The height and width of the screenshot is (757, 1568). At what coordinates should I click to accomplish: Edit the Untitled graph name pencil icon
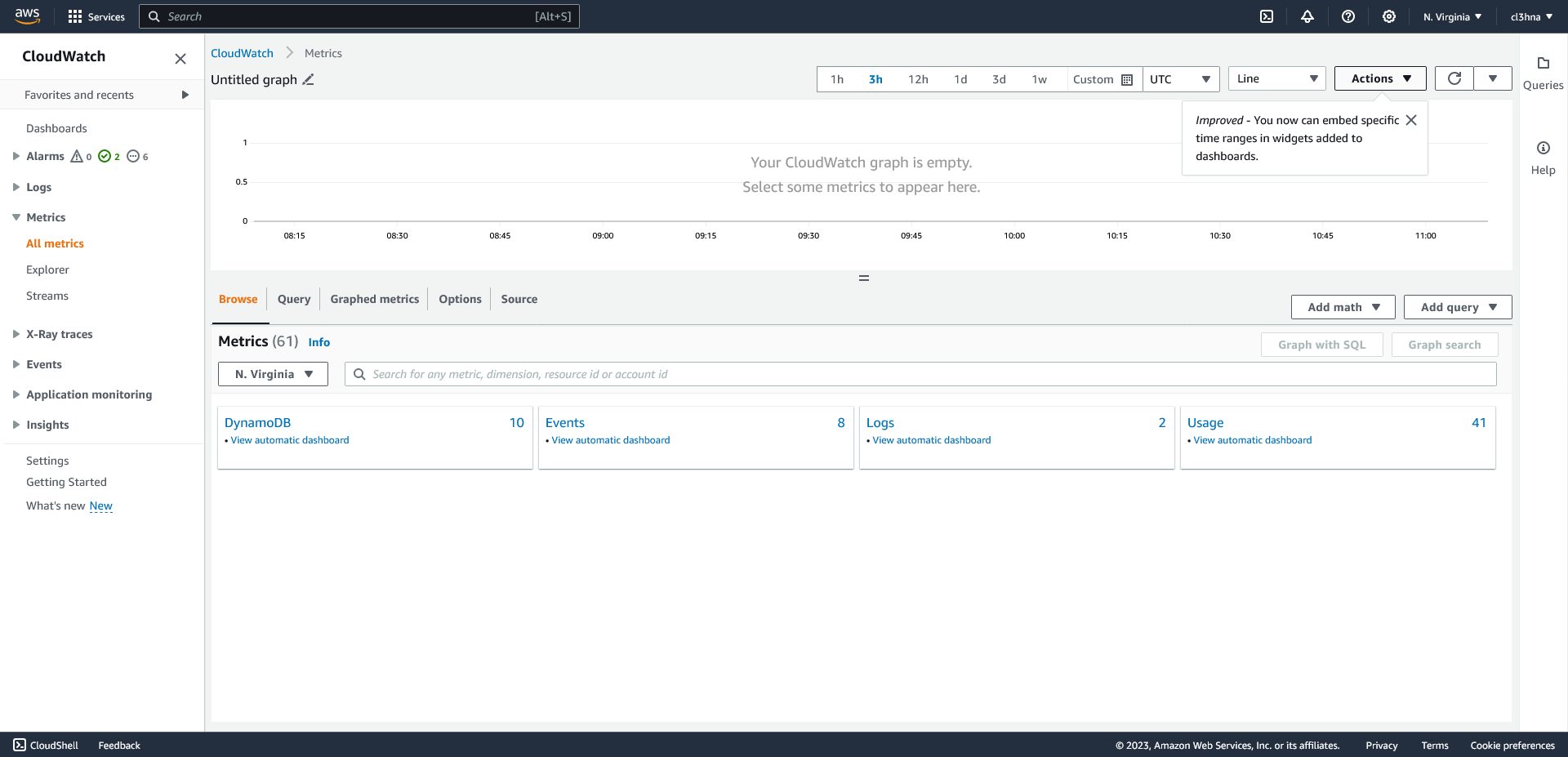click(x=309, y=79)
